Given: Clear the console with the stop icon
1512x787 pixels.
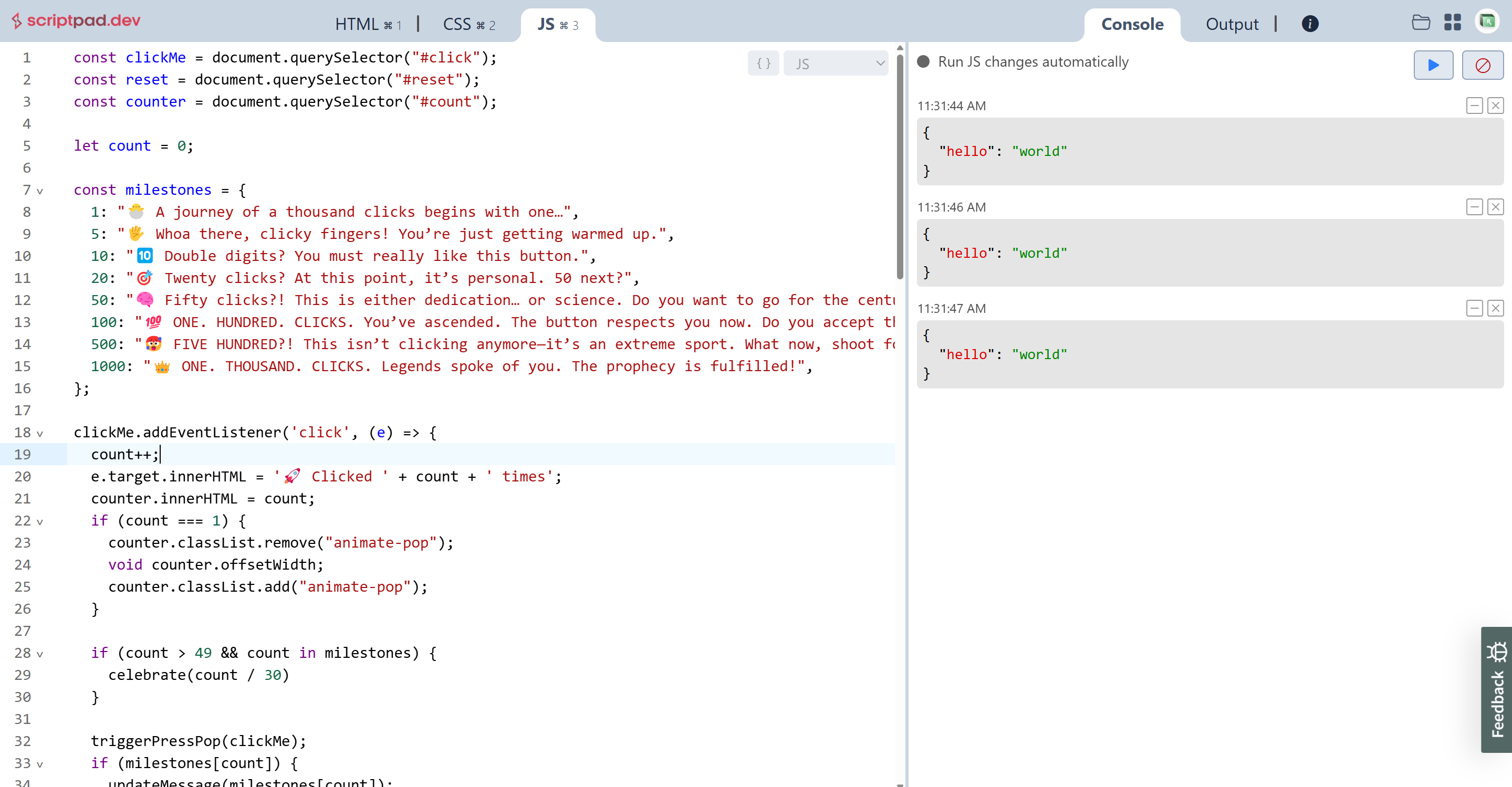Looking at the screenshot, I should point(1482,65).
